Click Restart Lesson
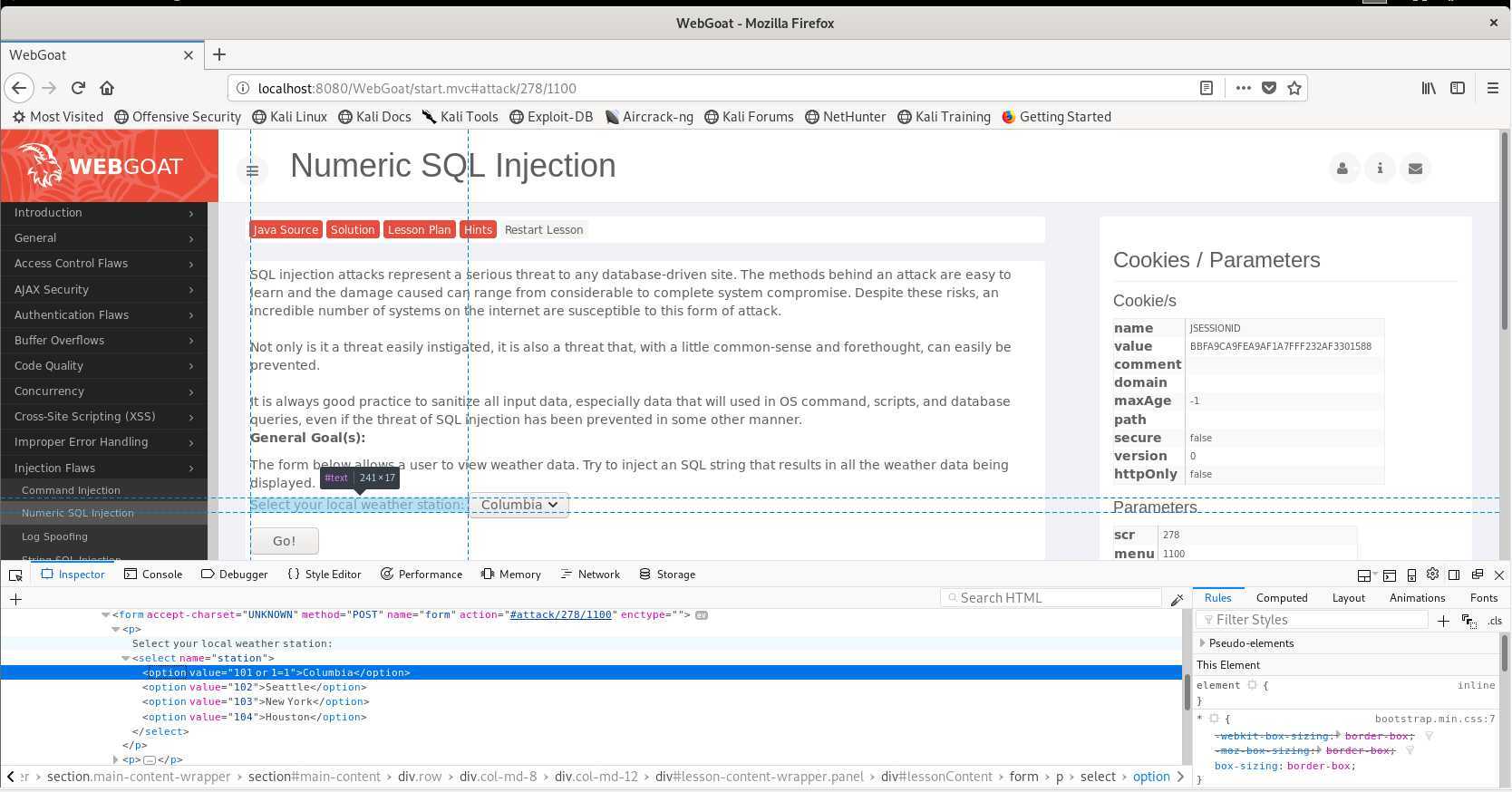Screen dimensions: 1512x792 point(544,230)
